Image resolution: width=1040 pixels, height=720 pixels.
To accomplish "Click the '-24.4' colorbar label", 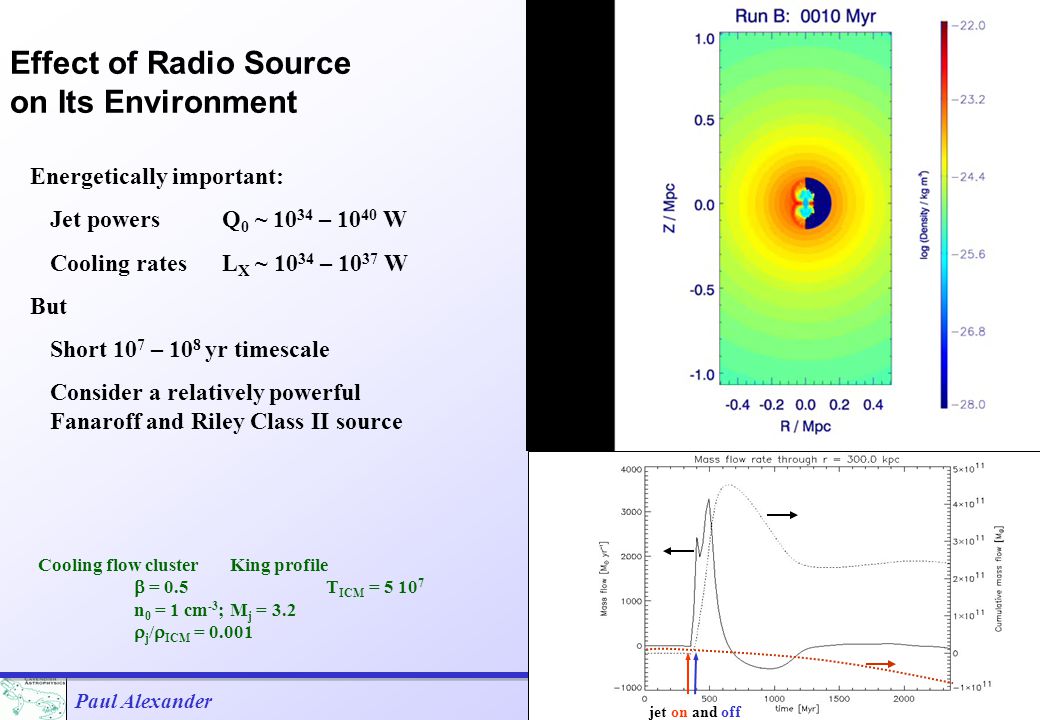I will 968,176.
